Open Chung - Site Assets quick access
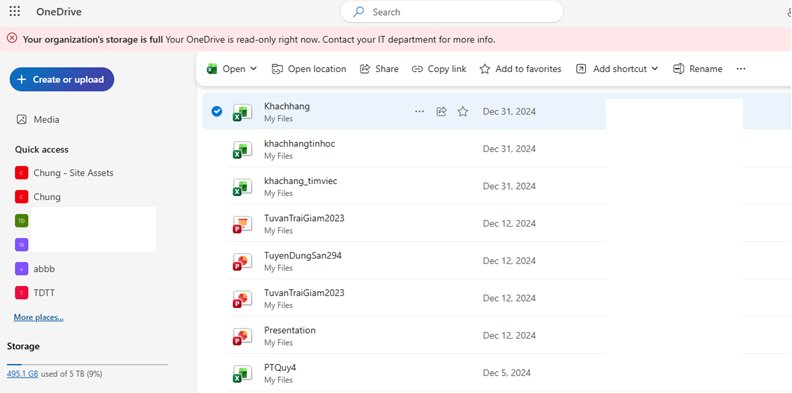The height and width of the screenshot is (393, 792). [x=64, y=173]
